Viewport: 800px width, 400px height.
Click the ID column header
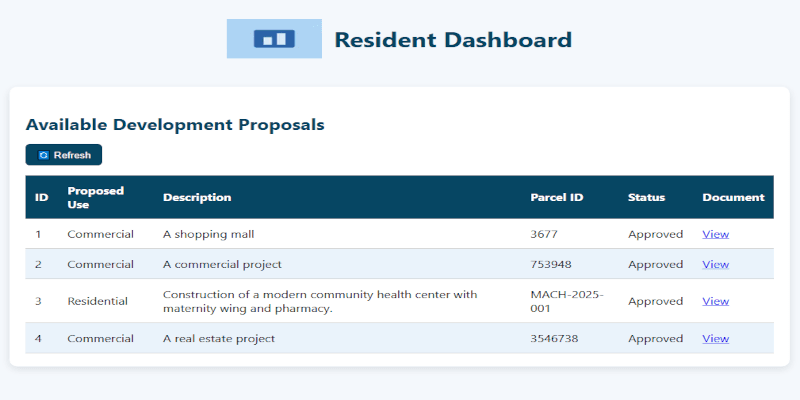(x=42, y=197)
